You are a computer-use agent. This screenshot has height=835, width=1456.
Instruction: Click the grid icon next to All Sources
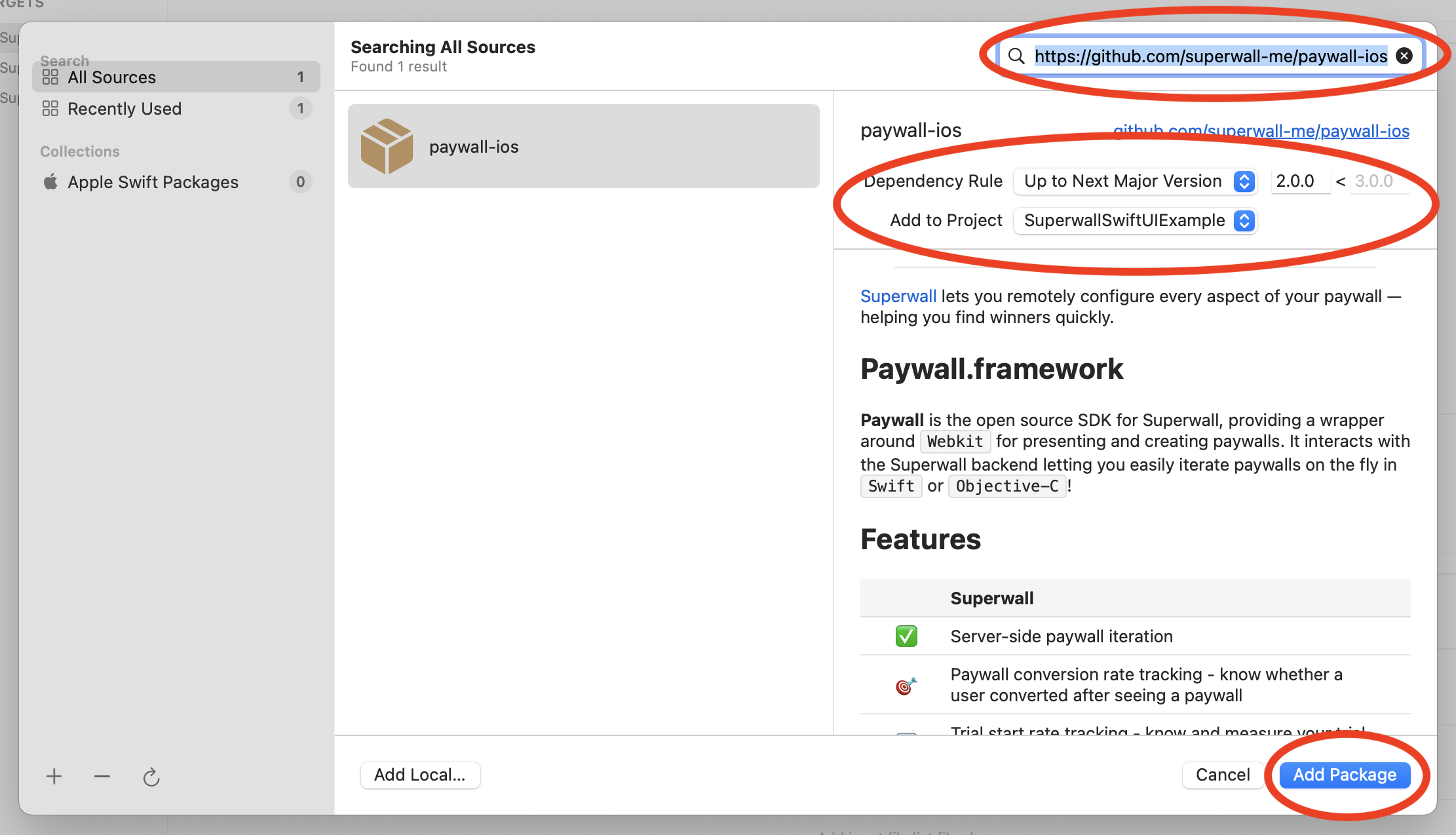[50, 77]
